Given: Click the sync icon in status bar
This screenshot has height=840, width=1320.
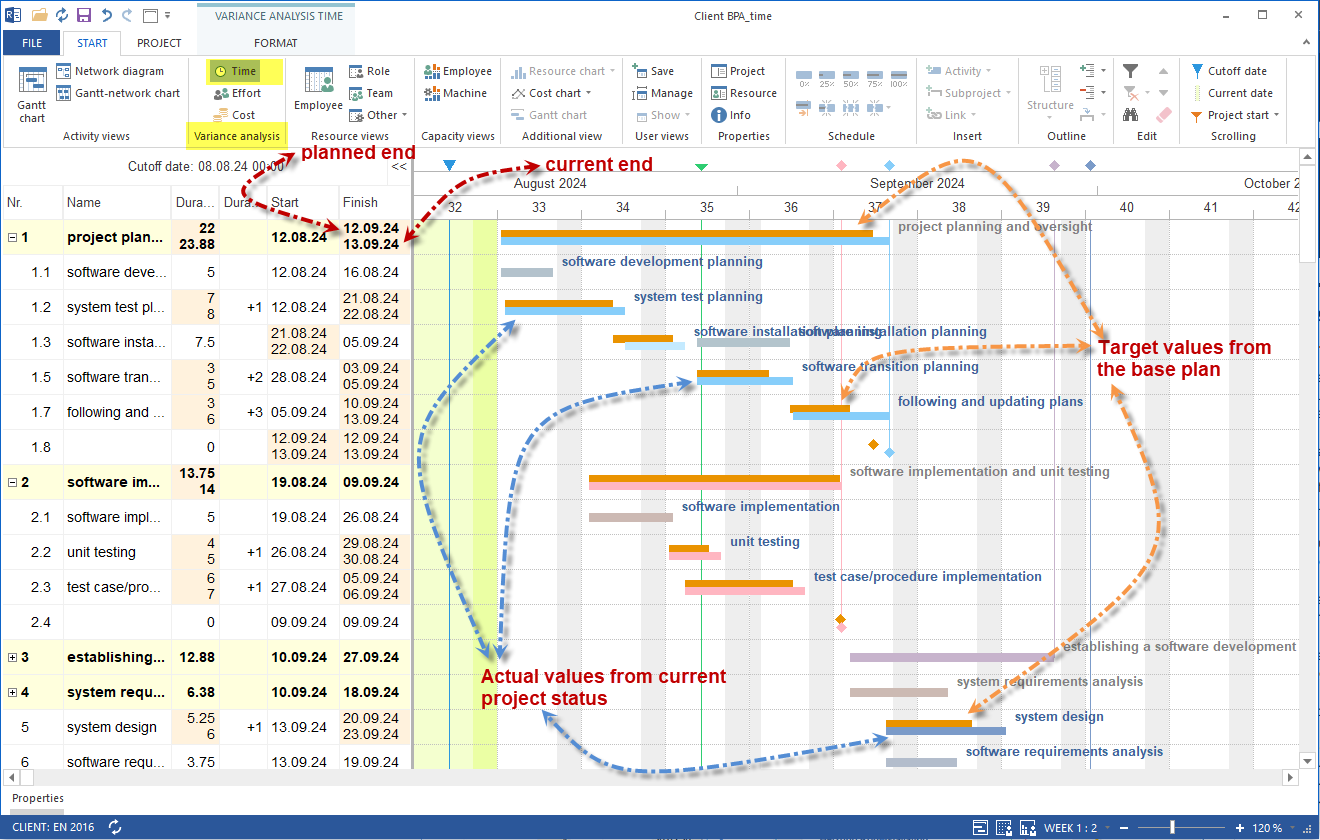Looking at the screenshot, I should click(x=115, y=827).
